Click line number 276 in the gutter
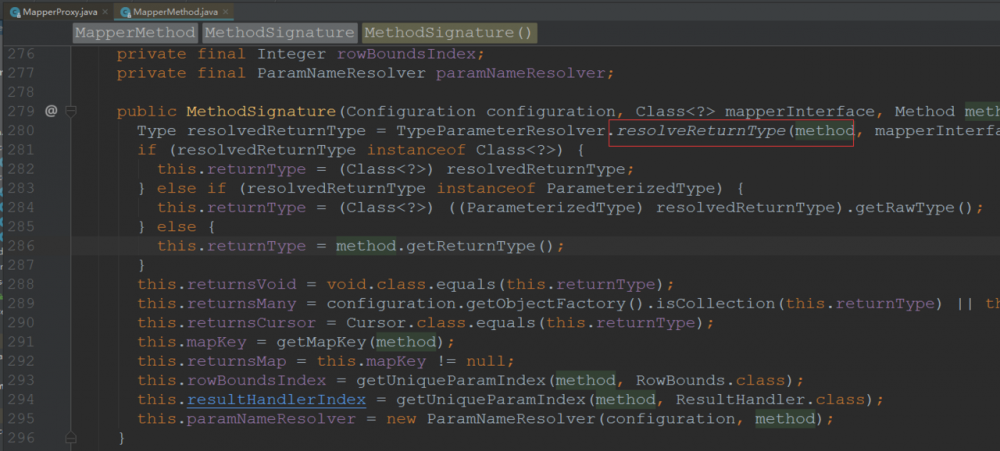The width and height of the screenshot is (1000, 451). point(22,54)
